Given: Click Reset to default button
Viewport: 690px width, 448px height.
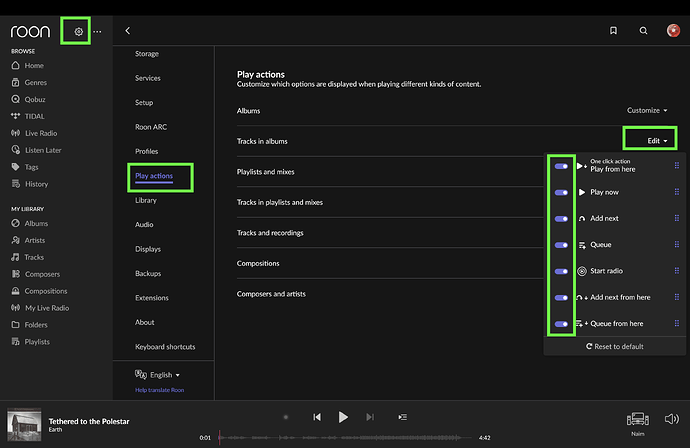Looking at the screenshot, I should pyautogui.click(x=614, y=346).
